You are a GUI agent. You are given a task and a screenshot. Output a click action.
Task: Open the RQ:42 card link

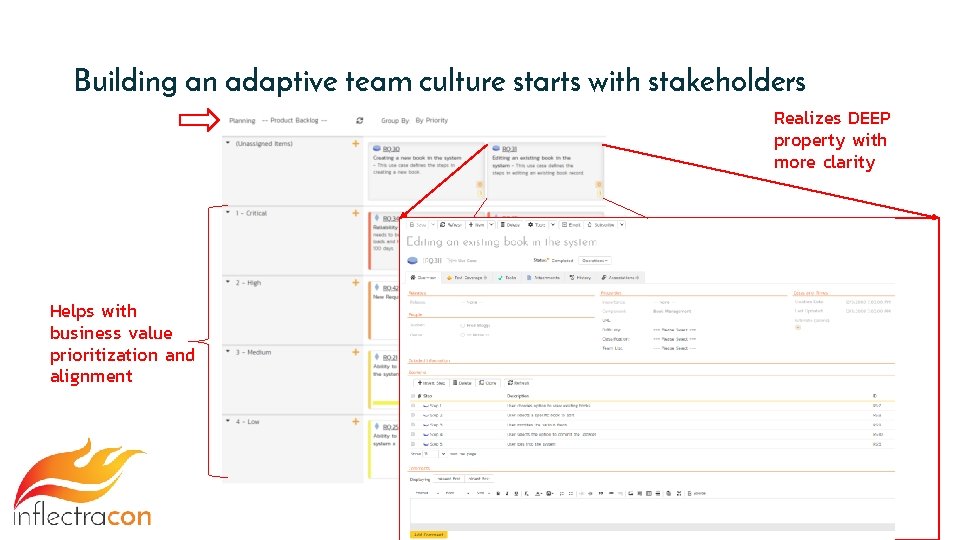tap(391, 288)
